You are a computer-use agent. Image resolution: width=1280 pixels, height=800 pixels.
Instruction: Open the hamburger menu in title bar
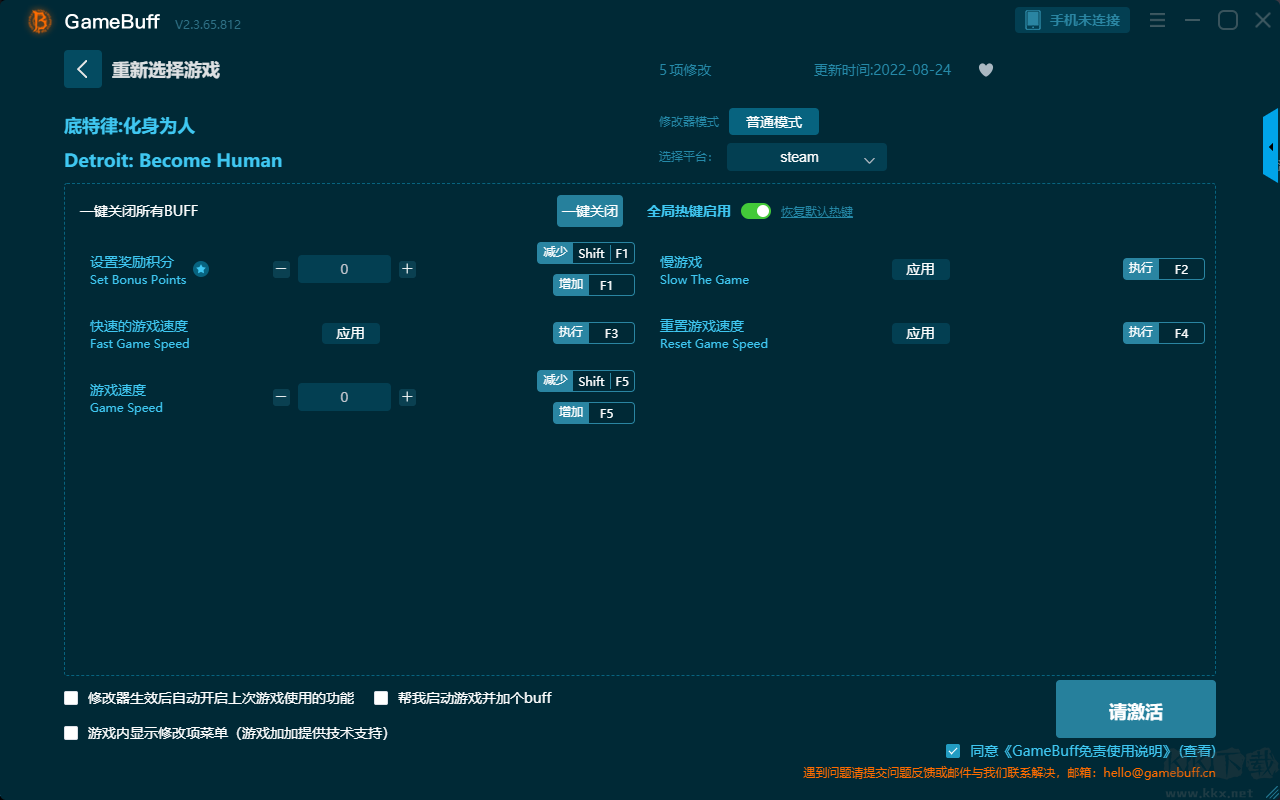[1157, 20]
